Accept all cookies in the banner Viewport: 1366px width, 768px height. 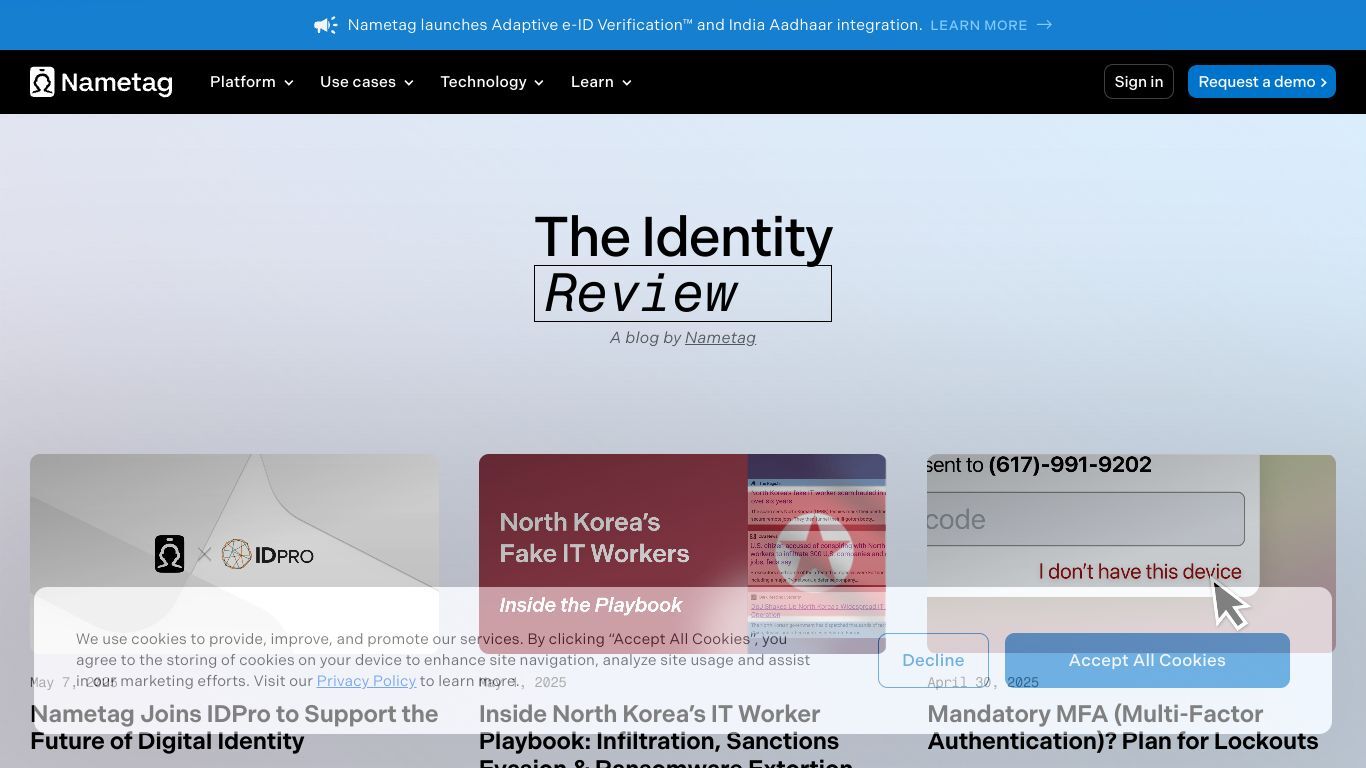[x=1146, y=660]
